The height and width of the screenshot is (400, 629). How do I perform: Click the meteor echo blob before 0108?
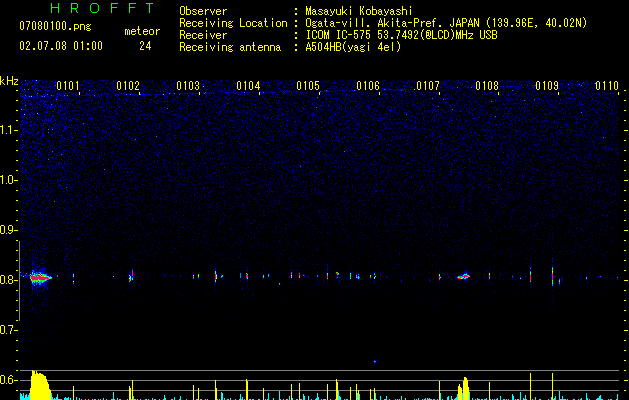(464, 276)
